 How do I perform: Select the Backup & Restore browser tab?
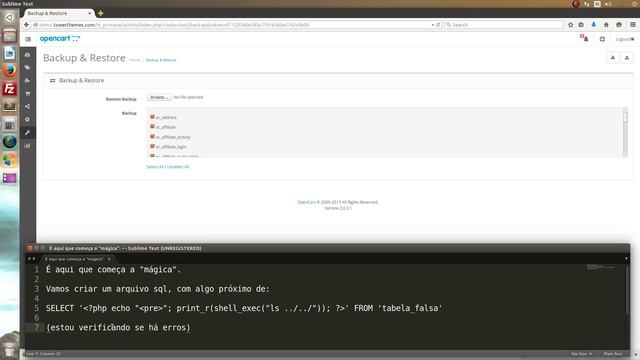click(x=57, y=13)
